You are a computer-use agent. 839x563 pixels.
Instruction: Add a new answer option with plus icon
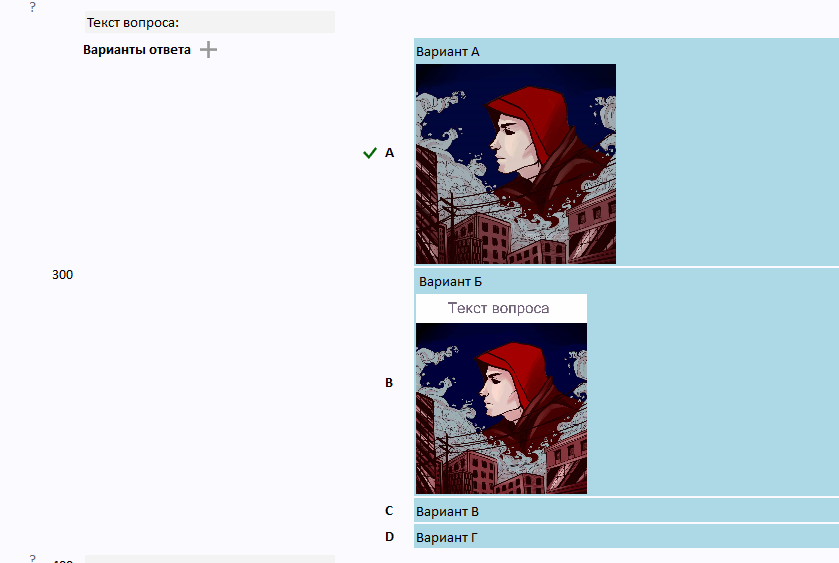coord(208,50)
